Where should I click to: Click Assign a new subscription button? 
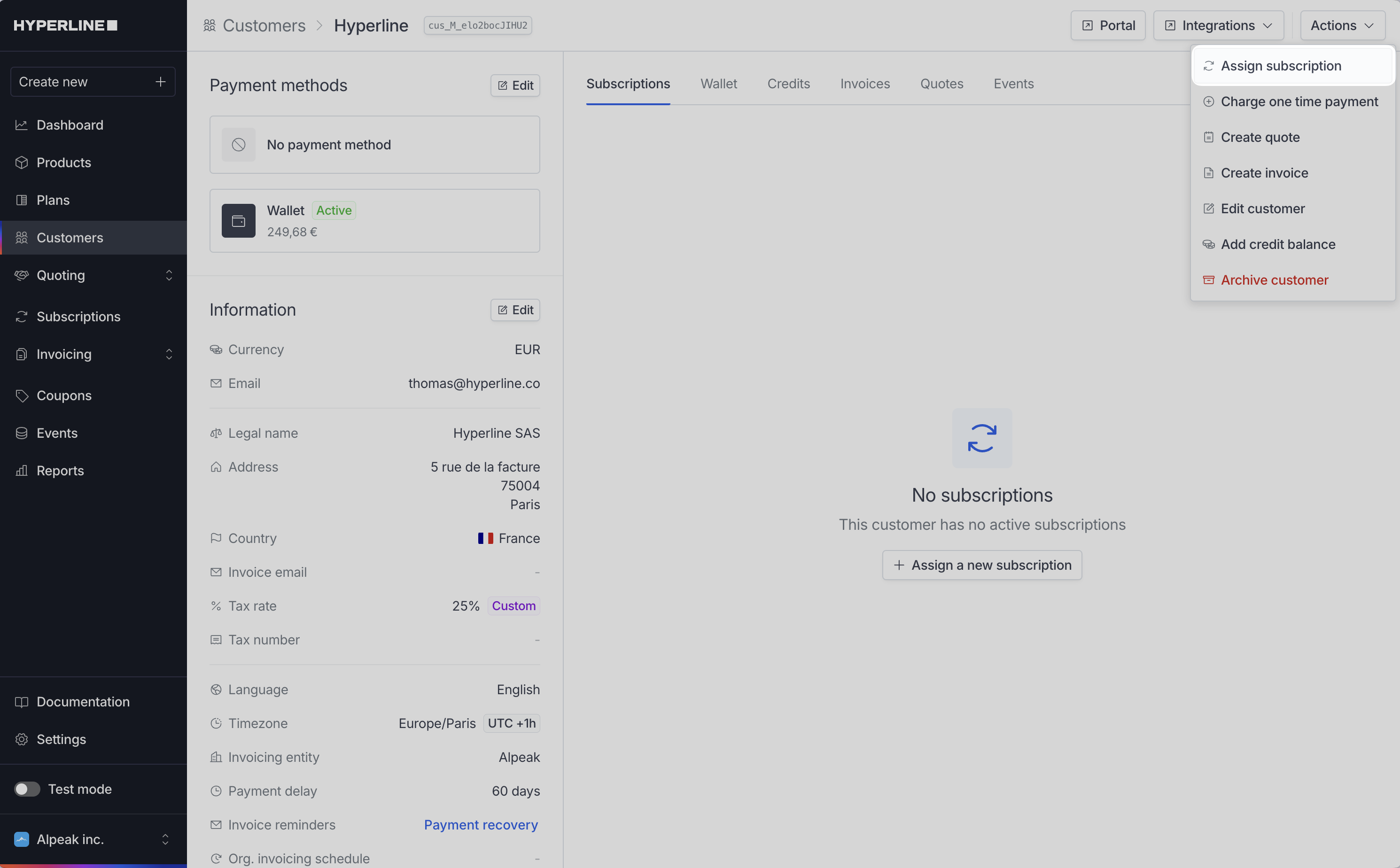click(981, 565)
